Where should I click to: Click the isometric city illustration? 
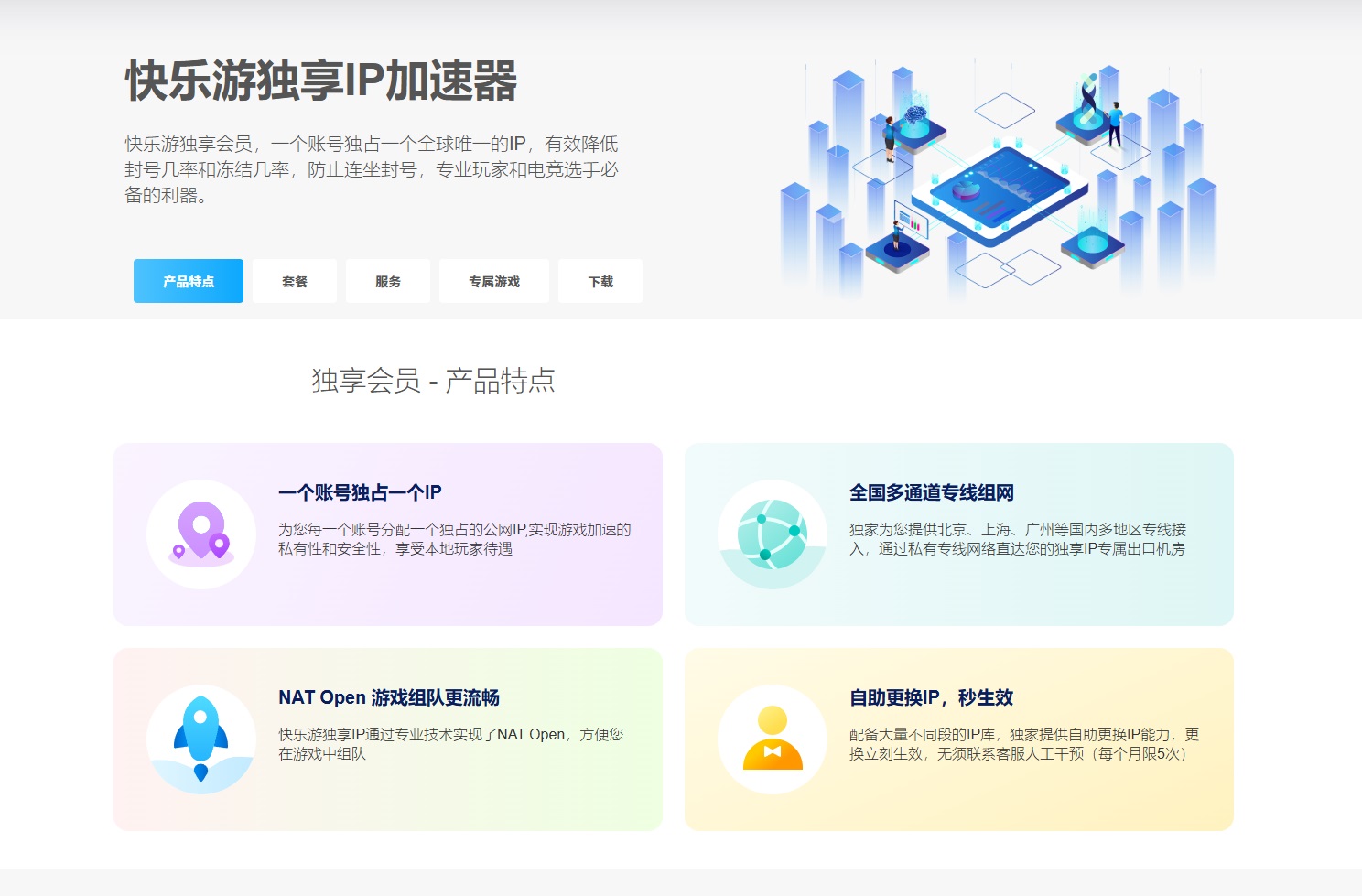[x=998, y=178]
